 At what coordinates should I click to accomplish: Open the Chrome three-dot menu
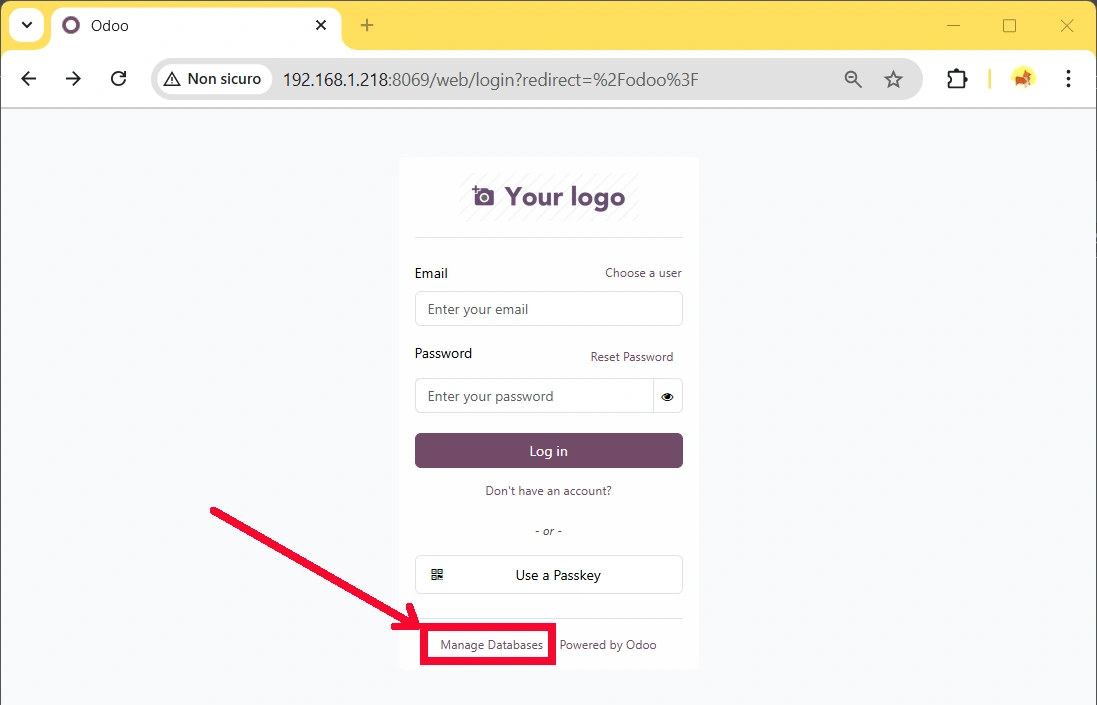click(x=1068, y=78)
